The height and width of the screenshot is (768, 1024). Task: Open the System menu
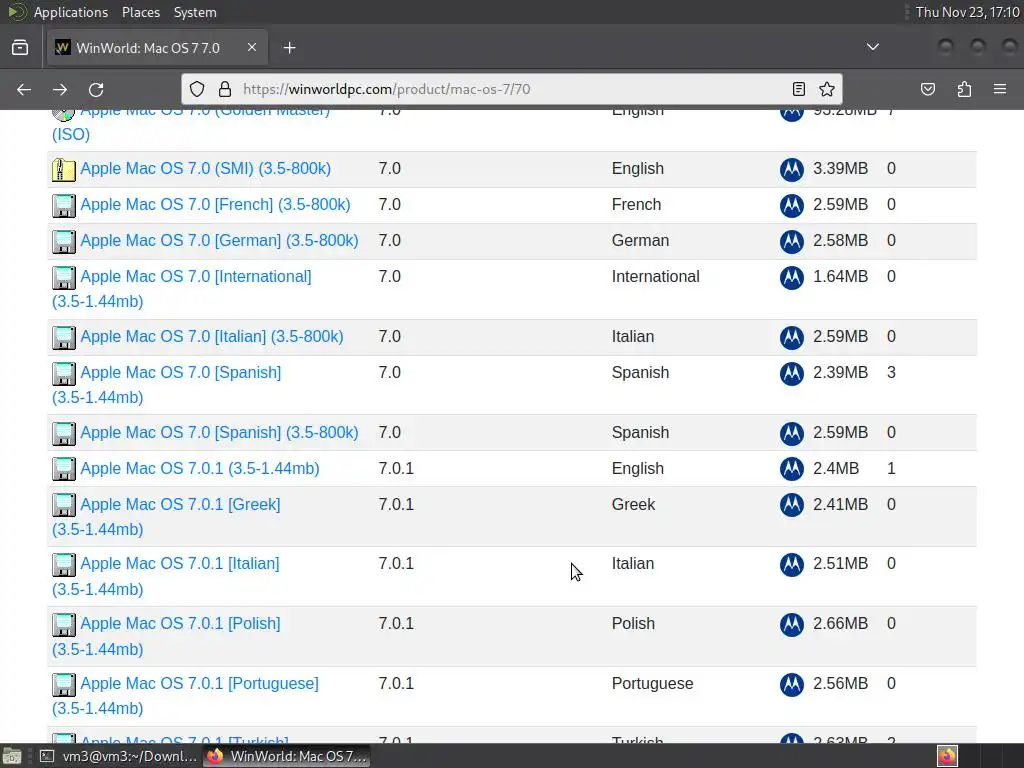[195, 12]
